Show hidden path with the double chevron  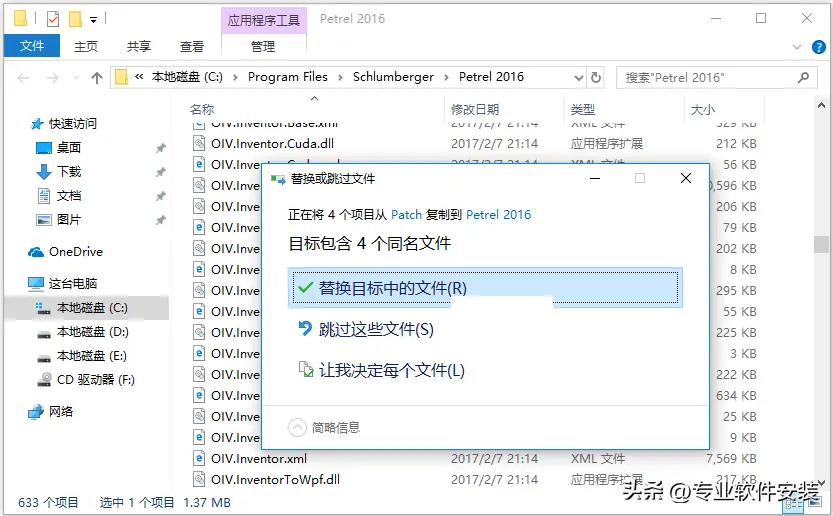(x=139, y=77)
